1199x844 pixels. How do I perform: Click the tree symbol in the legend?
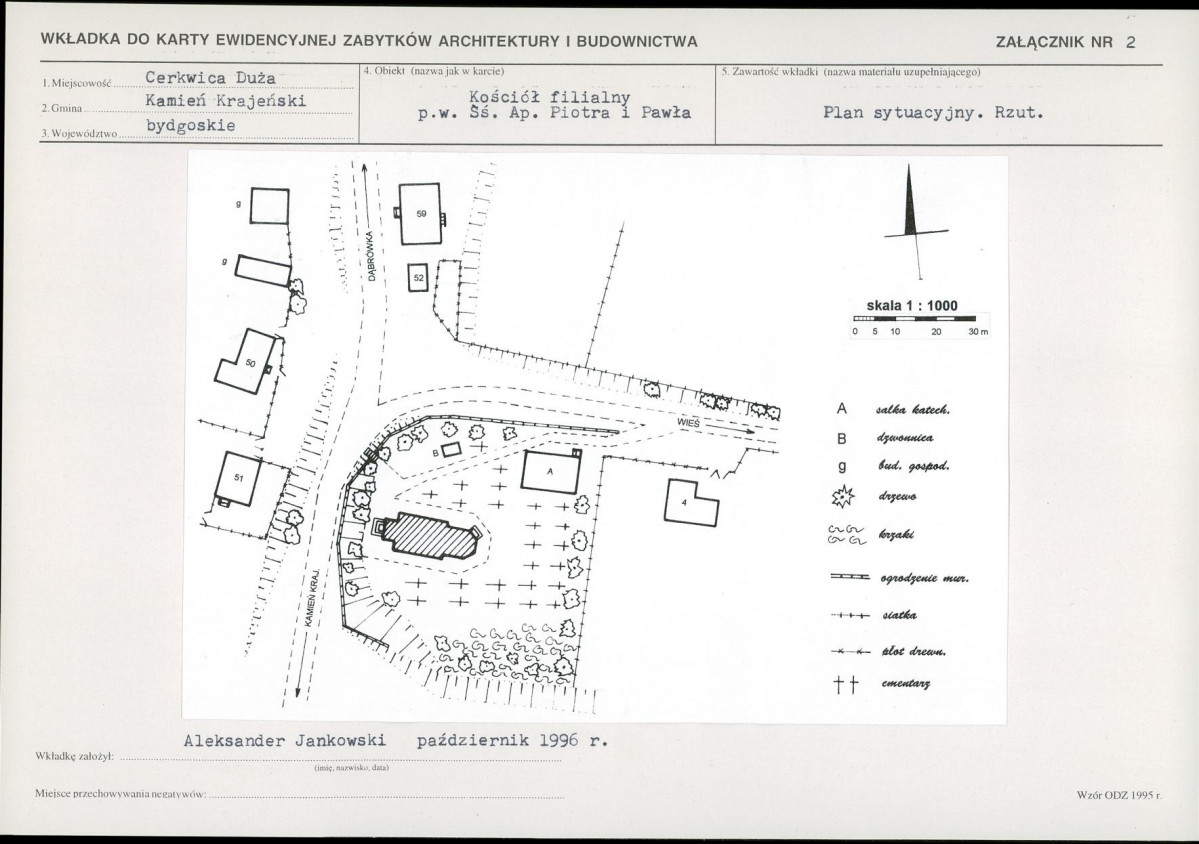pyautogui.click(x=842, y=497)
